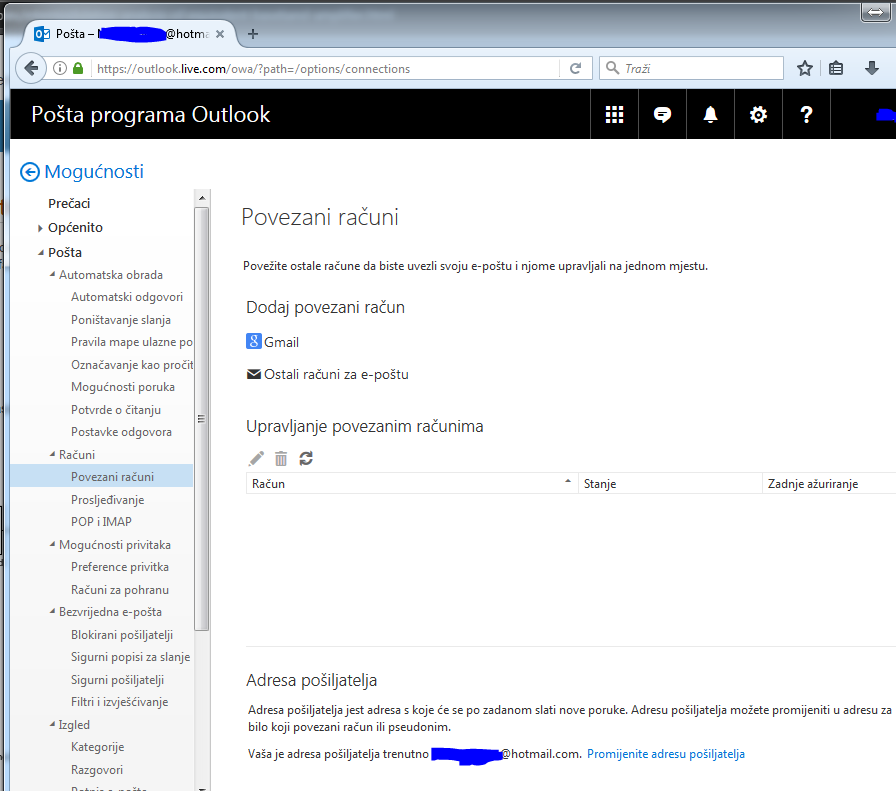
Task: Open the help question mark icon
Action: pos(806,115)
